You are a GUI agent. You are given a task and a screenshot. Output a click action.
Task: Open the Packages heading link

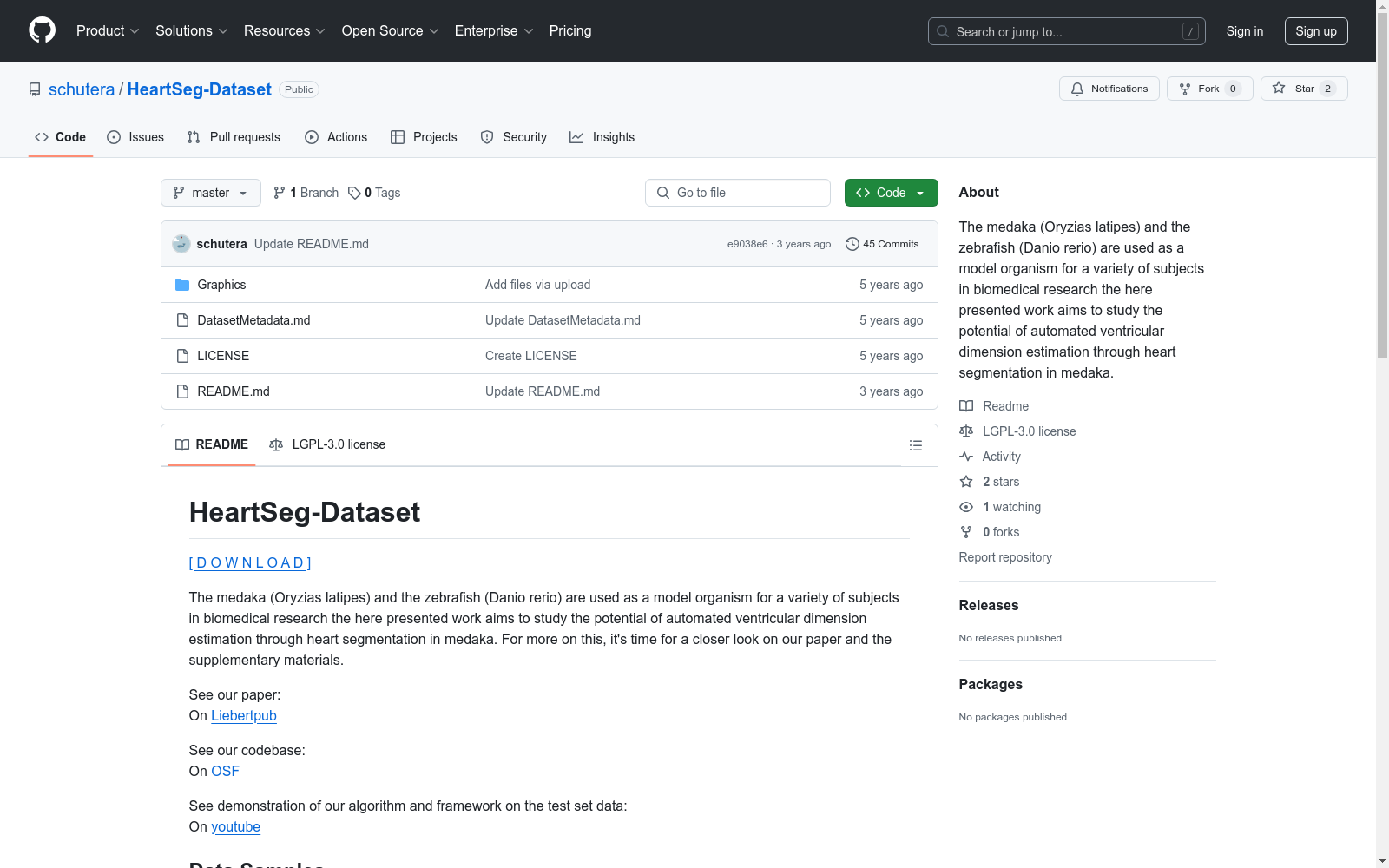(991, 685)
